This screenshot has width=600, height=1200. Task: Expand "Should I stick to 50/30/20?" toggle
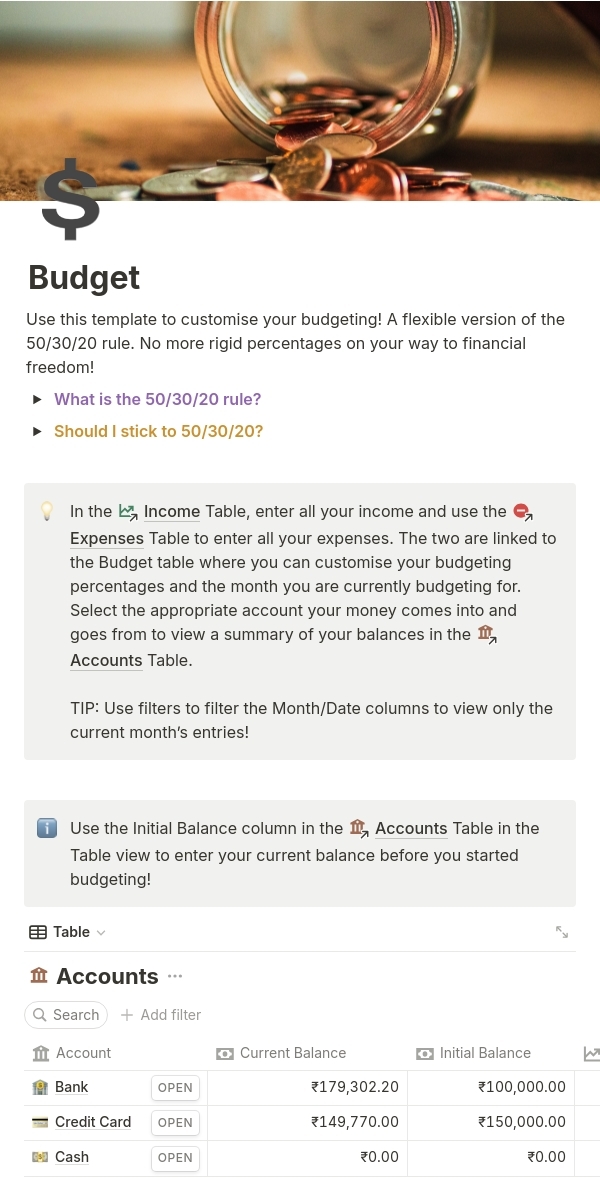(37, 432)
